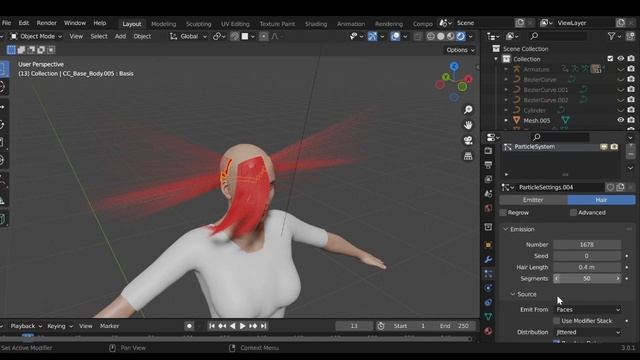640x360 pixels.
Task: Switch to the Shading workspace tab
Action: [x=316, y=24]
